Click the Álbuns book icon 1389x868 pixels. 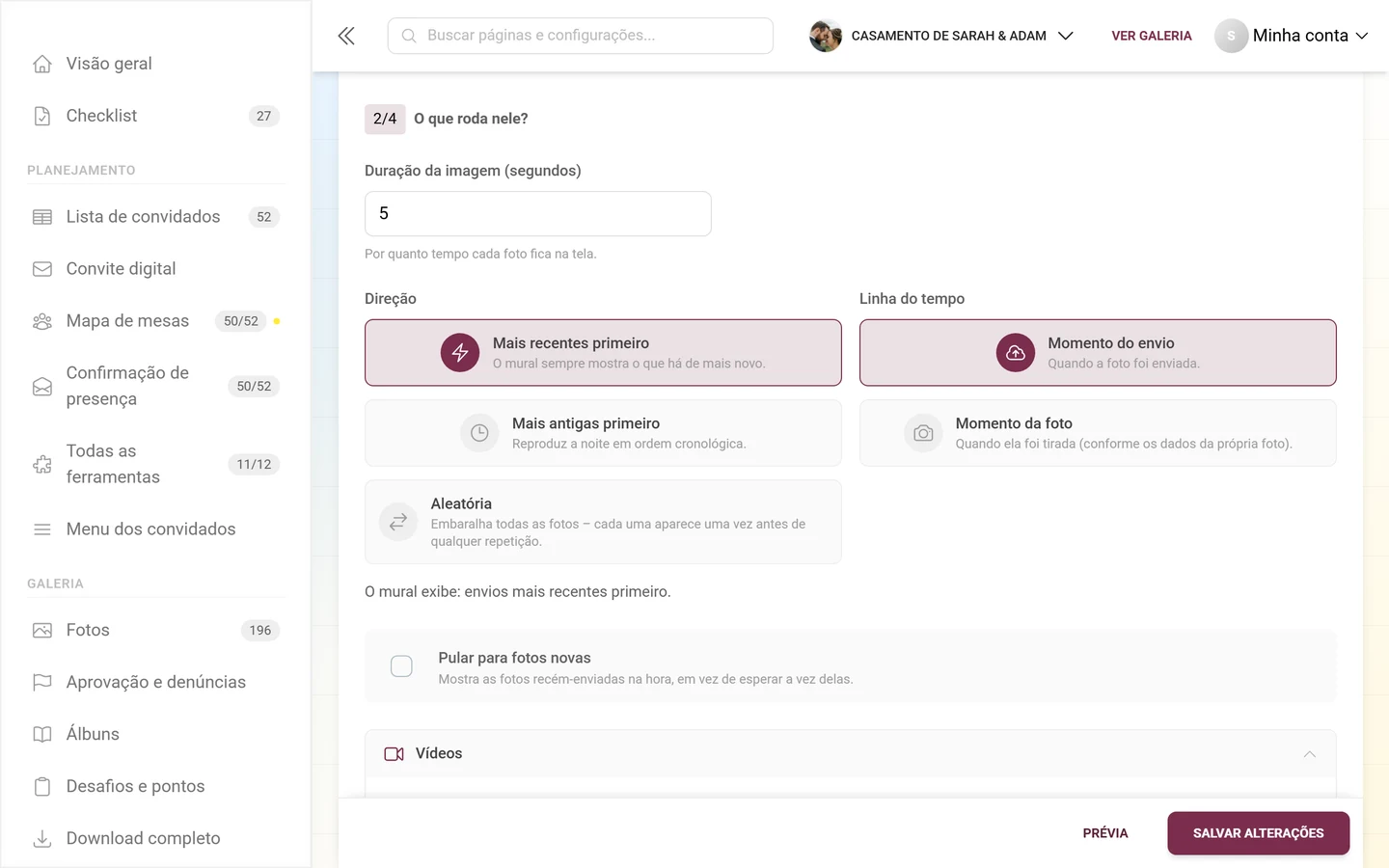click(42, 734)
